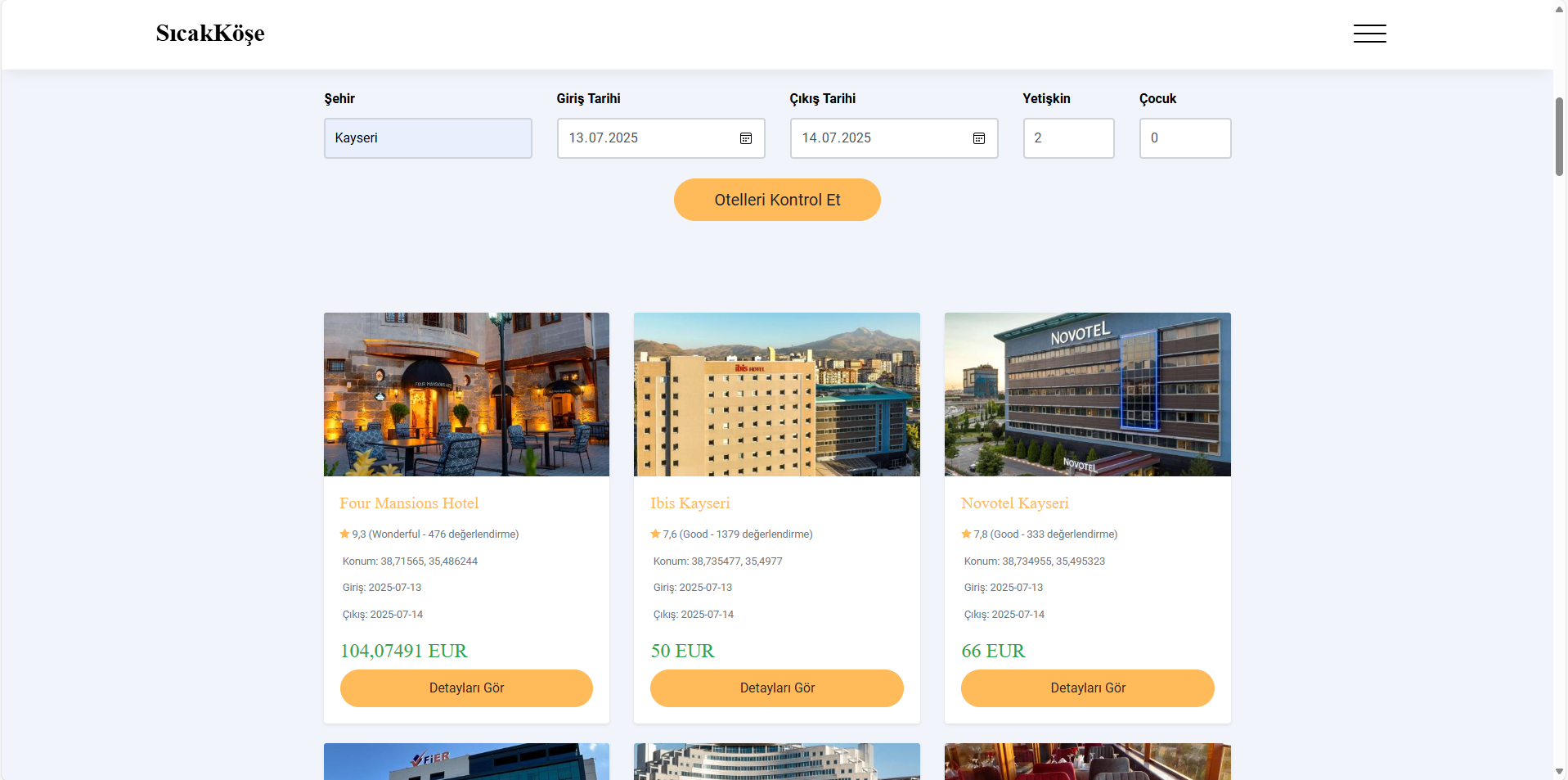This screenshot has height=780, width=1568.
Task: Click Konum 38,734955, 35,495323 text
Action: 1034,561
